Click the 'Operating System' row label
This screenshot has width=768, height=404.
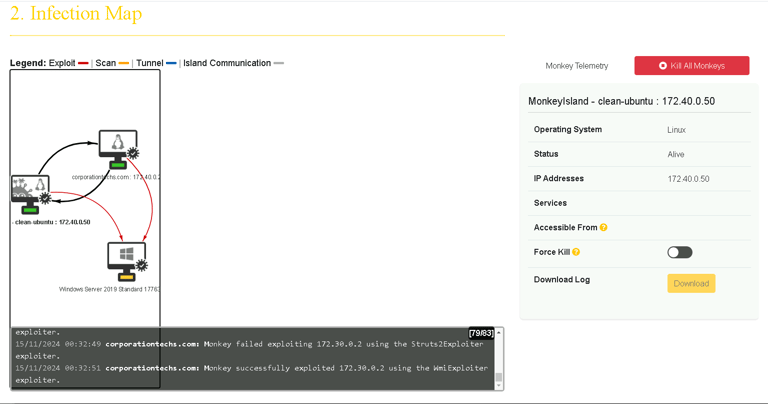(x=568, y=129)
